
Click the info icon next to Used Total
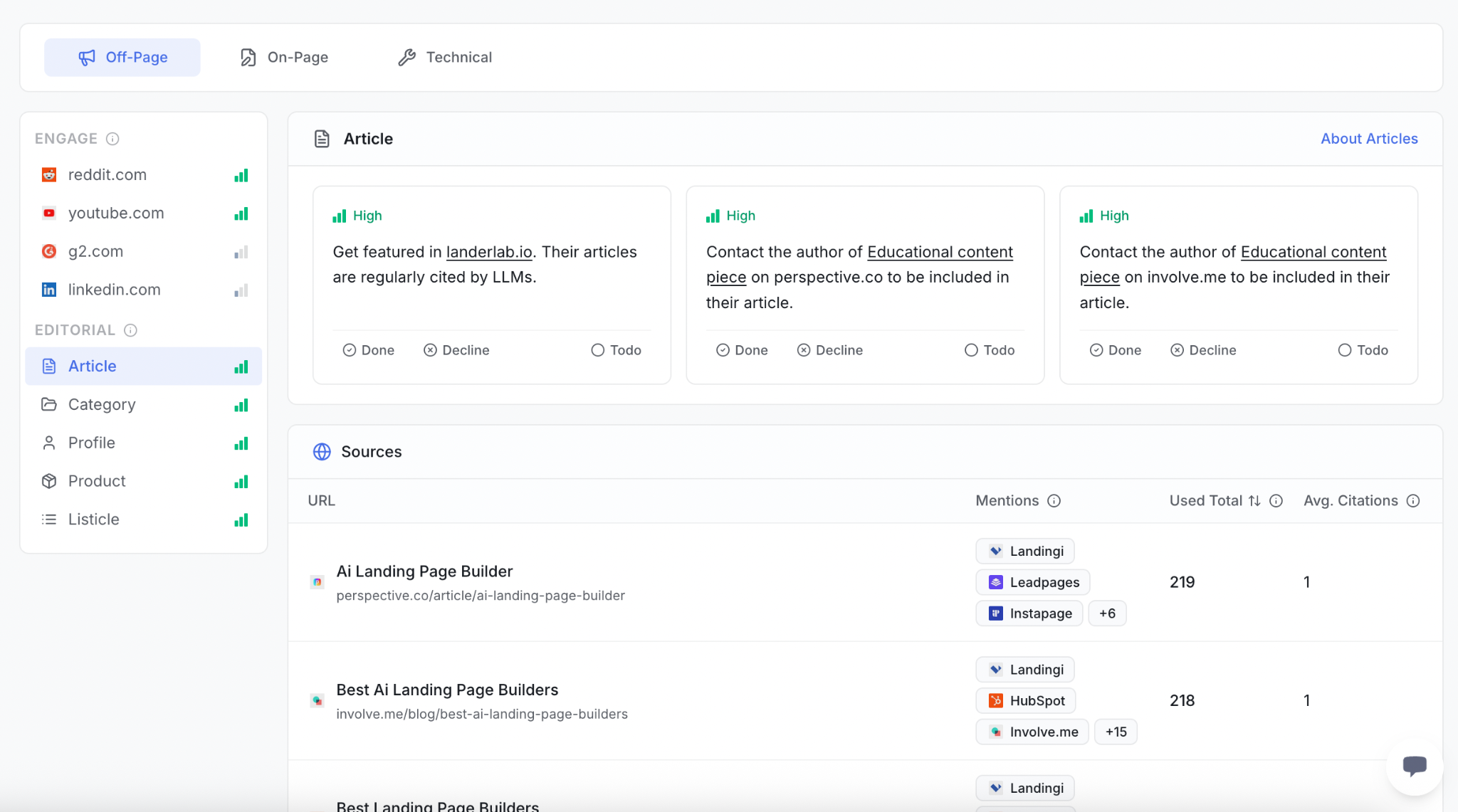coord(1276,501)
